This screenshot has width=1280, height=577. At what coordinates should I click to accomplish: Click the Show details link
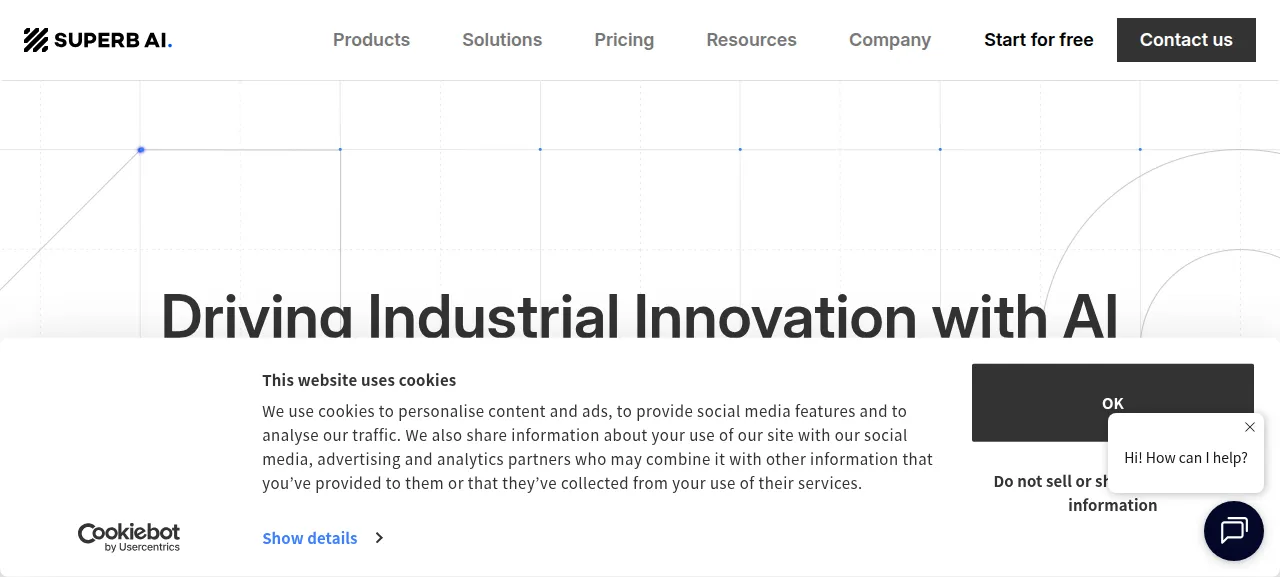(310, 538)
